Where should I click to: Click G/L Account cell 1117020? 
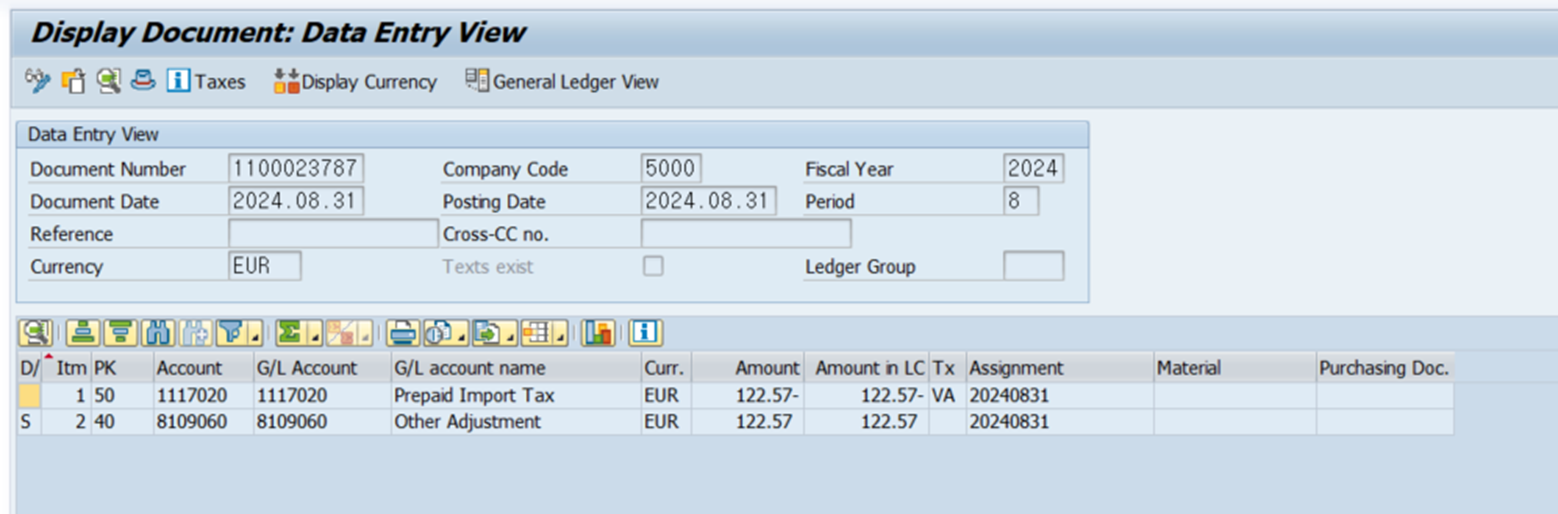coord(322,395)
